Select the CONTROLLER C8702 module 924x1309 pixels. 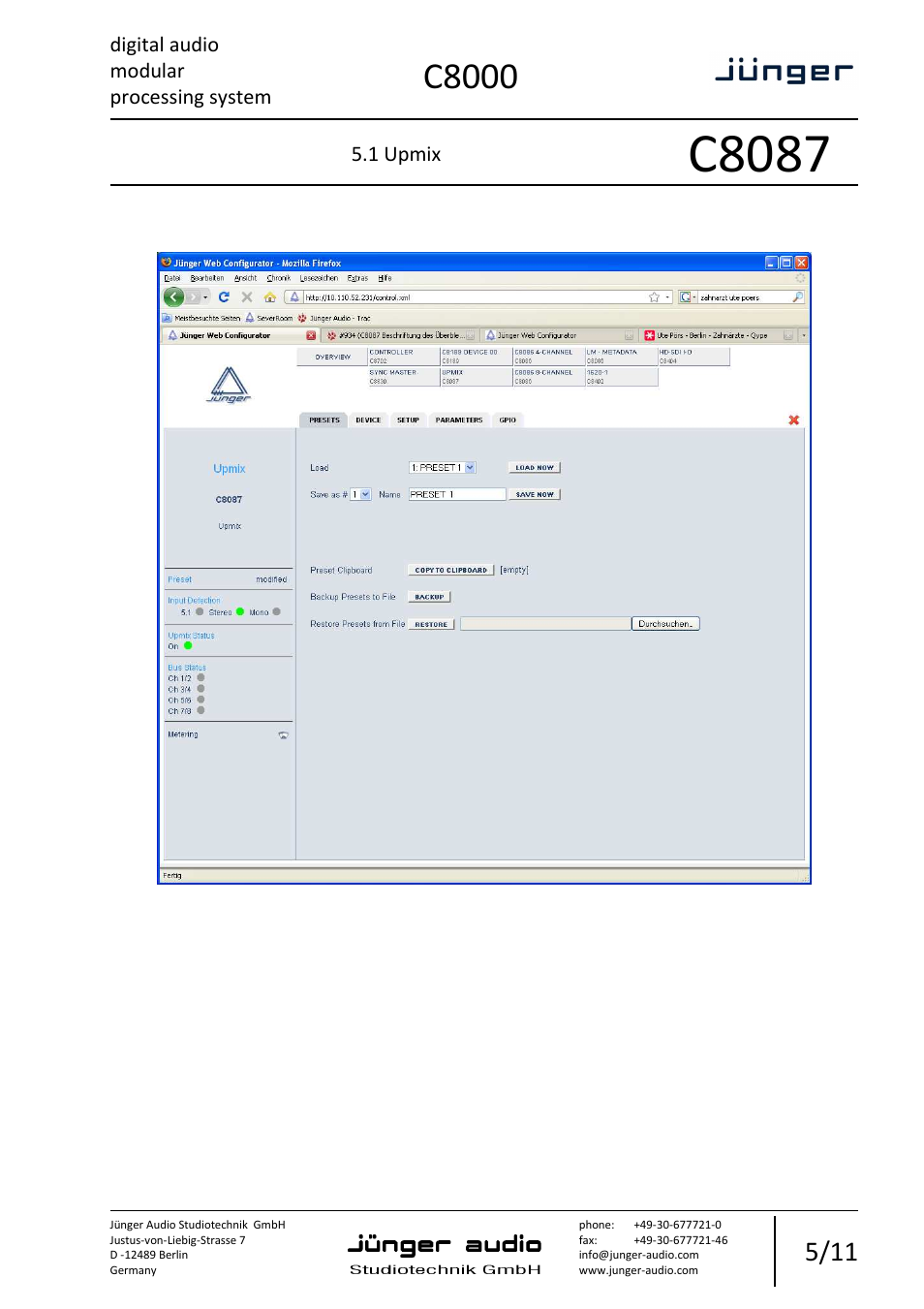(404, 357)
